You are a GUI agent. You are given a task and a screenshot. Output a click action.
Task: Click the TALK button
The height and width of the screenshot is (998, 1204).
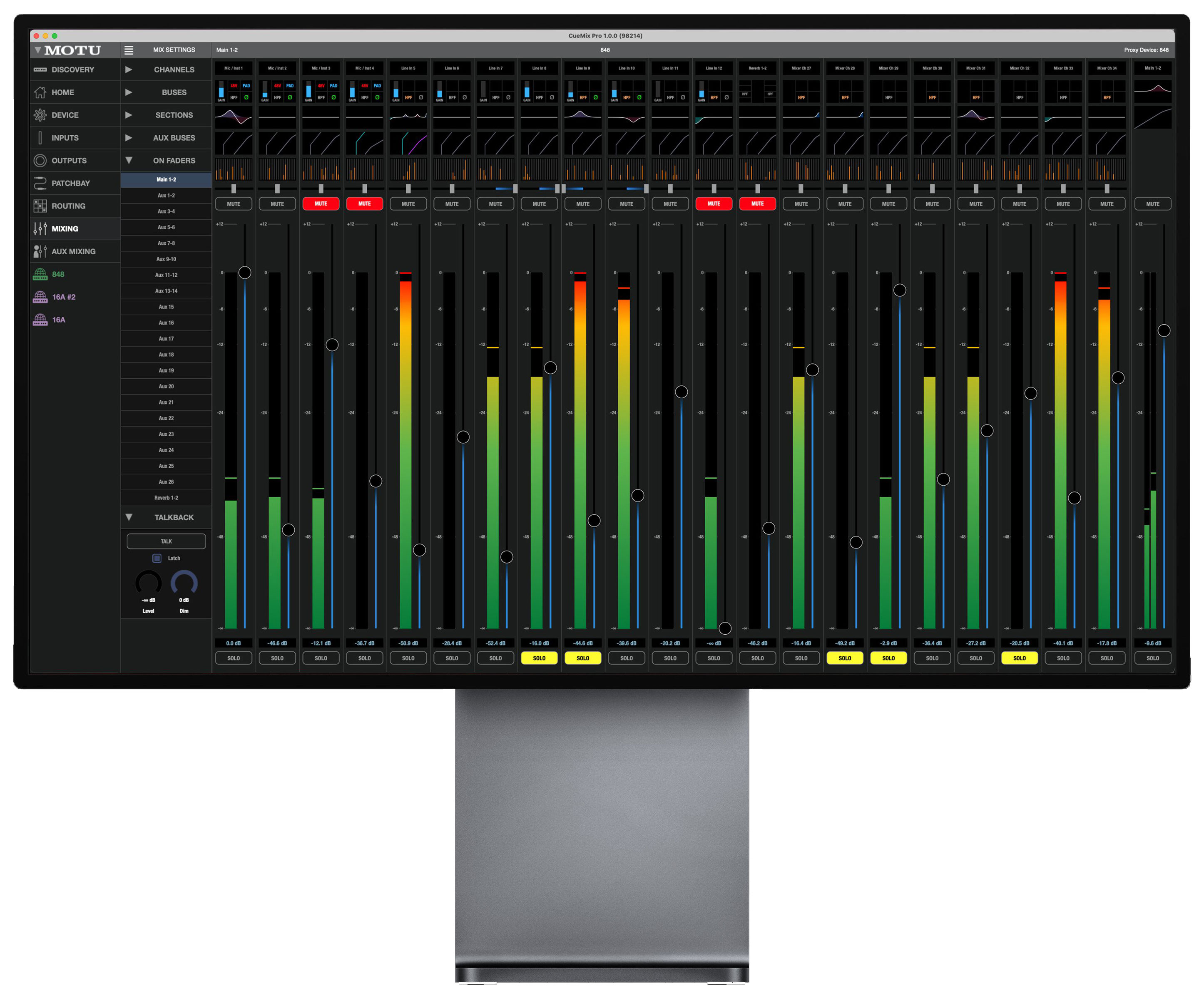166,541
